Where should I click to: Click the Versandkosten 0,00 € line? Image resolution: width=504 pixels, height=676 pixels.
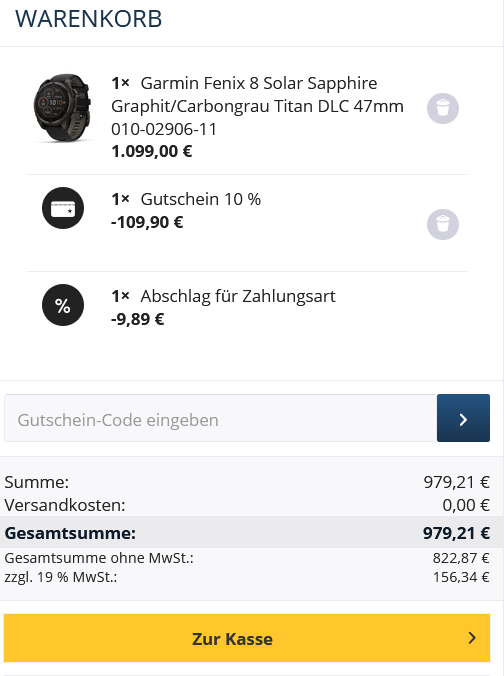pyautogui.click(x=247, y=505)
